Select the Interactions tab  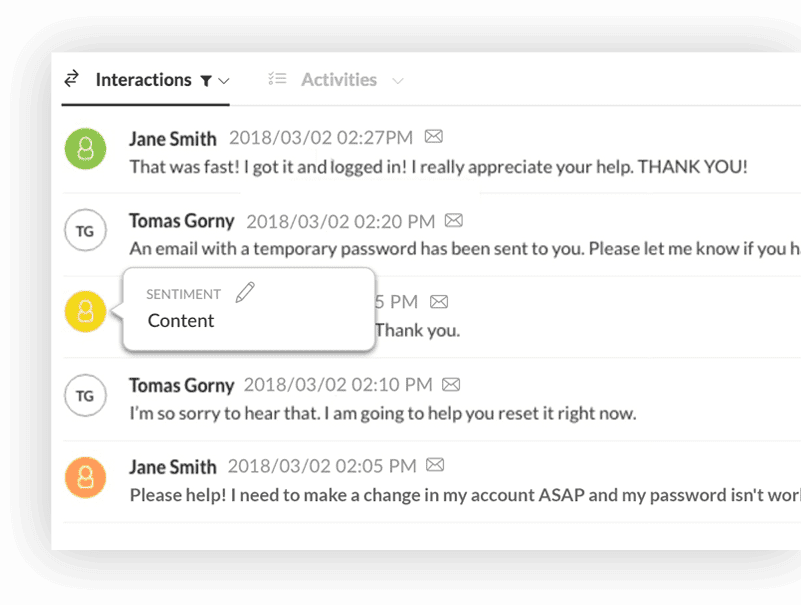tap(144, 80)
